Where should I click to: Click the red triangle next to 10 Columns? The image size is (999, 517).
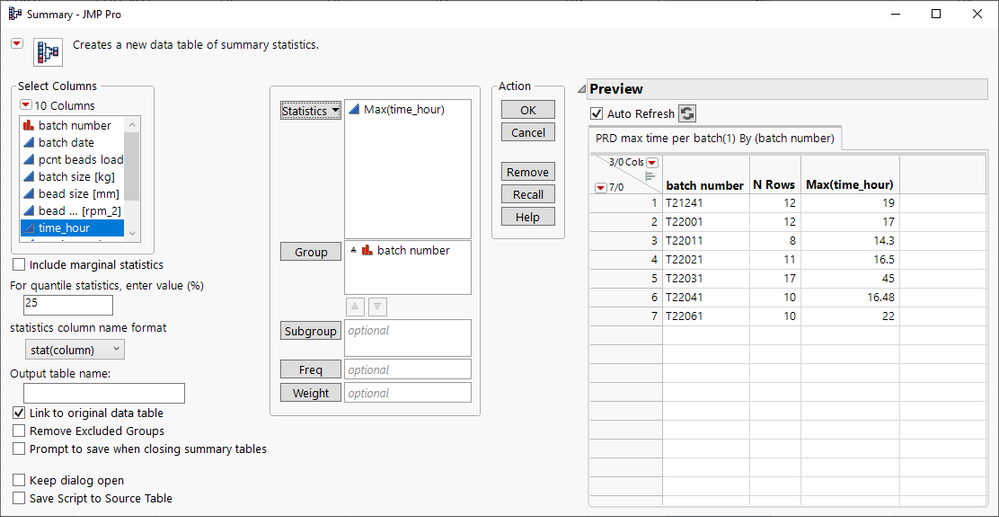click(x=26, y=105)
